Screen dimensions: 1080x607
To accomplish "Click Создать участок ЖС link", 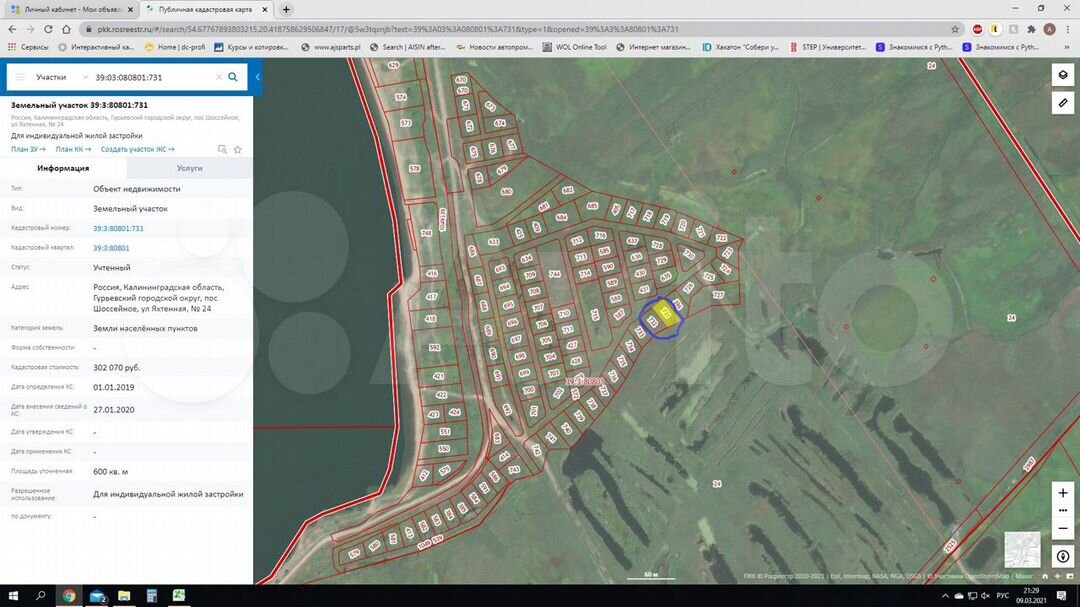I will coord(137,149).
